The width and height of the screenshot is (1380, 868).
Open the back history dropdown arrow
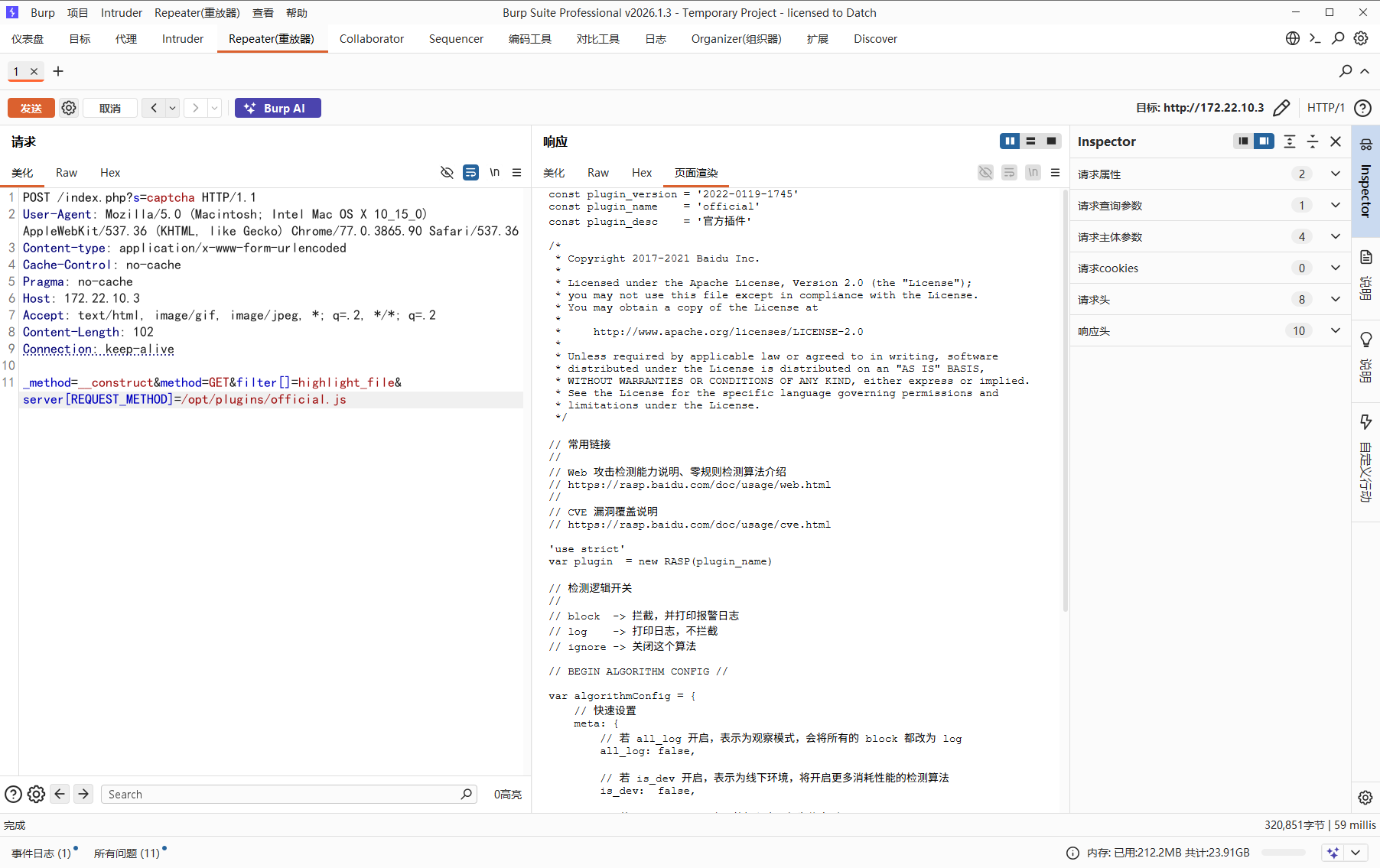[173, 108]
